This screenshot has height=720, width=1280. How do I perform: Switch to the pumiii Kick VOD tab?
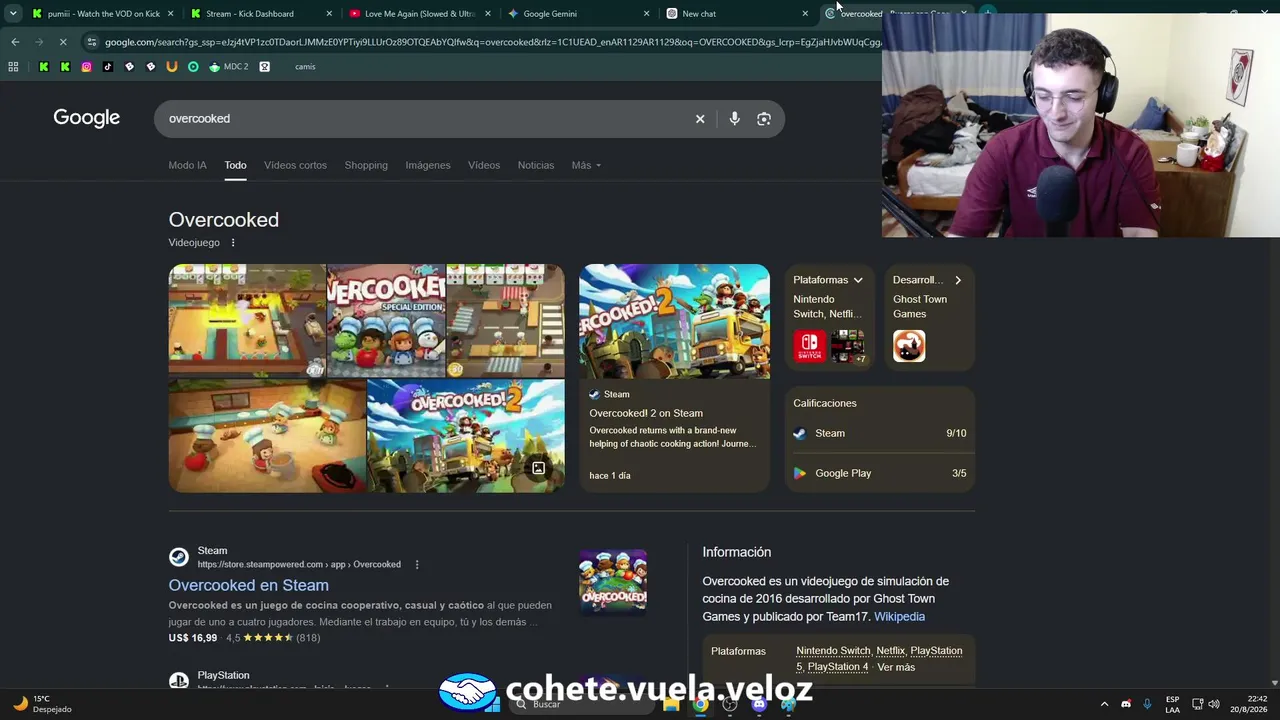click(x=103, y=14)
